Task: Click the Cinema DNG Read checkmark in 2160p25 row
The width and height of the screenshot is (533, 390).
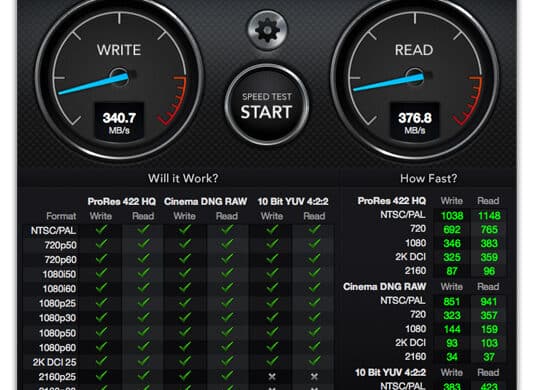Action: click(227, 376)
